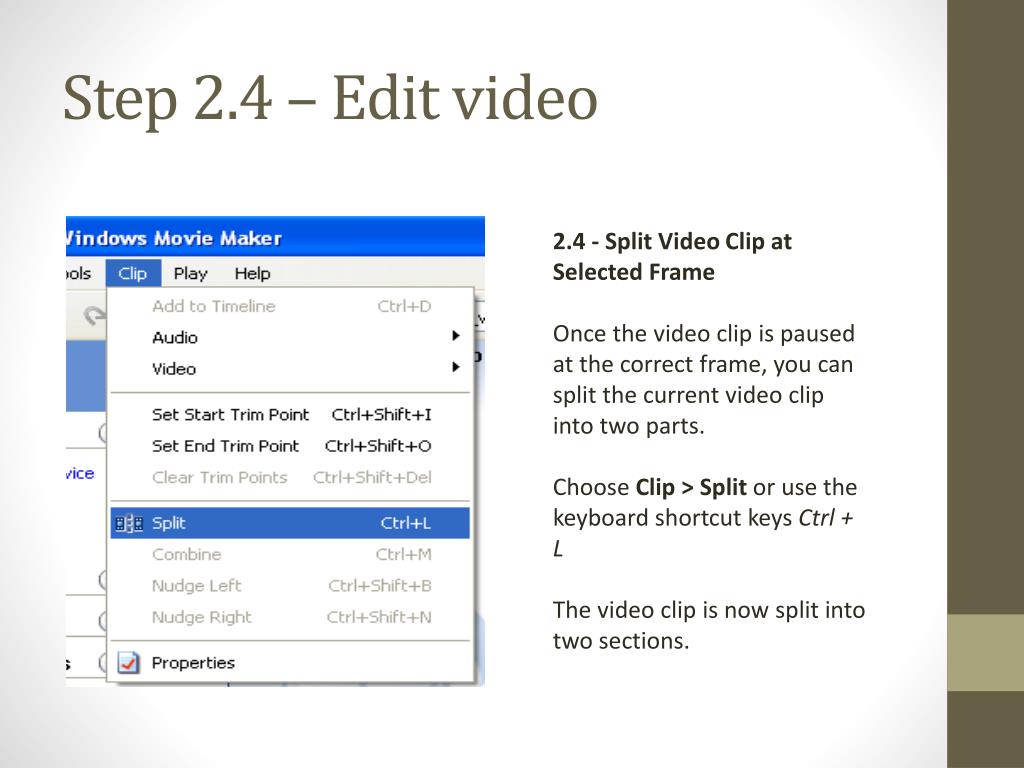Click the Ctrl+L shortcut text
Image resolution: width=1024 pixels, height=768 pixels.
406,523
